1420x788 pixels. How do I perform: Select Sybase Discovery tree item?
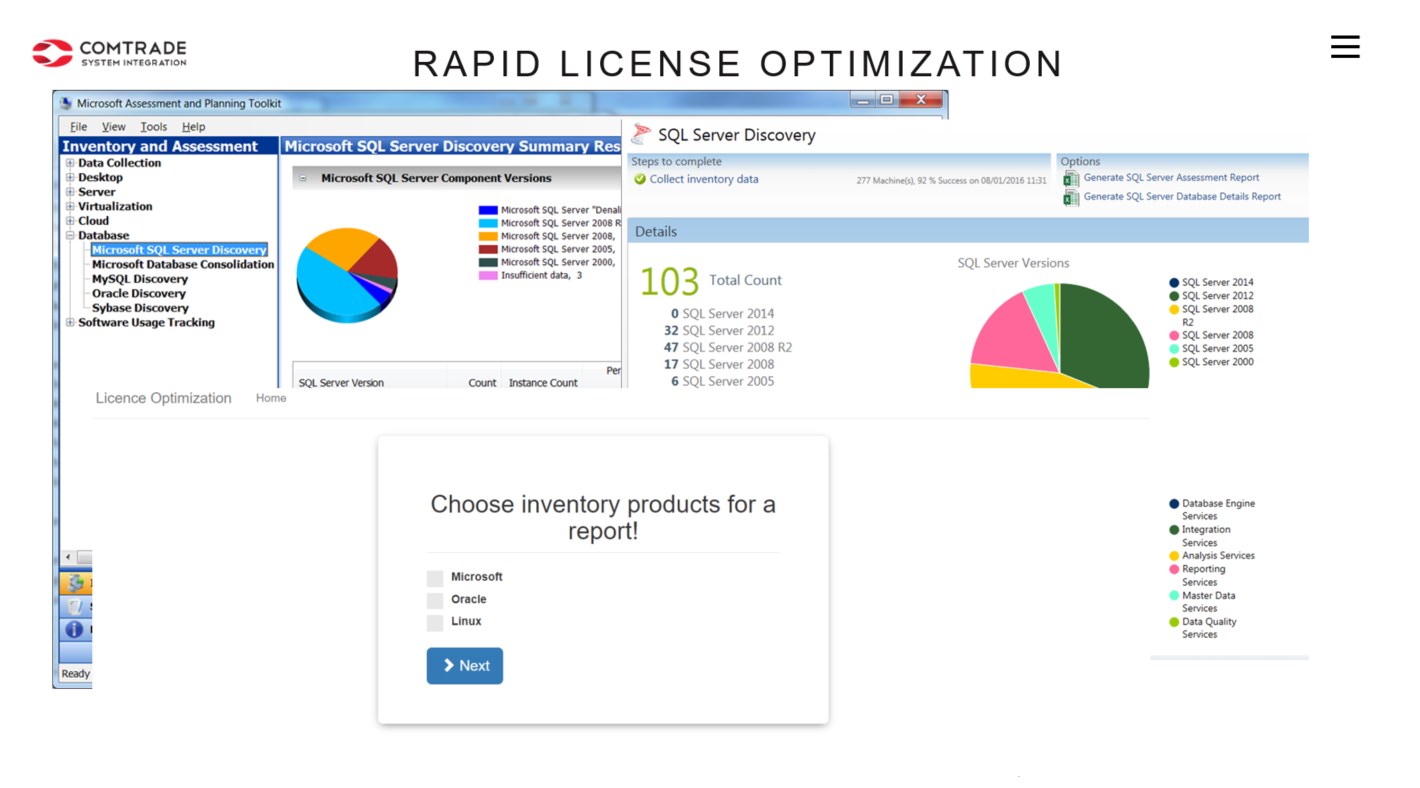[140, 308]
